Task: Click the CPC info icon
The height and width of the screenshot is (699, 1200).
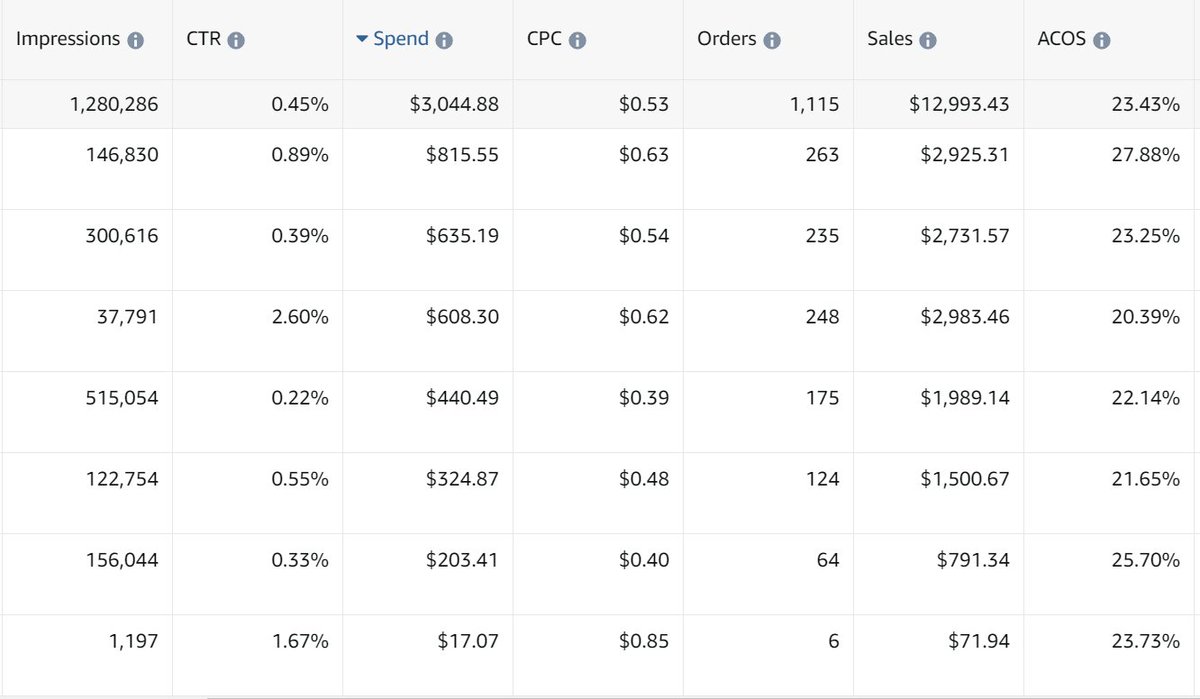Action: click(x=577, y=41)
